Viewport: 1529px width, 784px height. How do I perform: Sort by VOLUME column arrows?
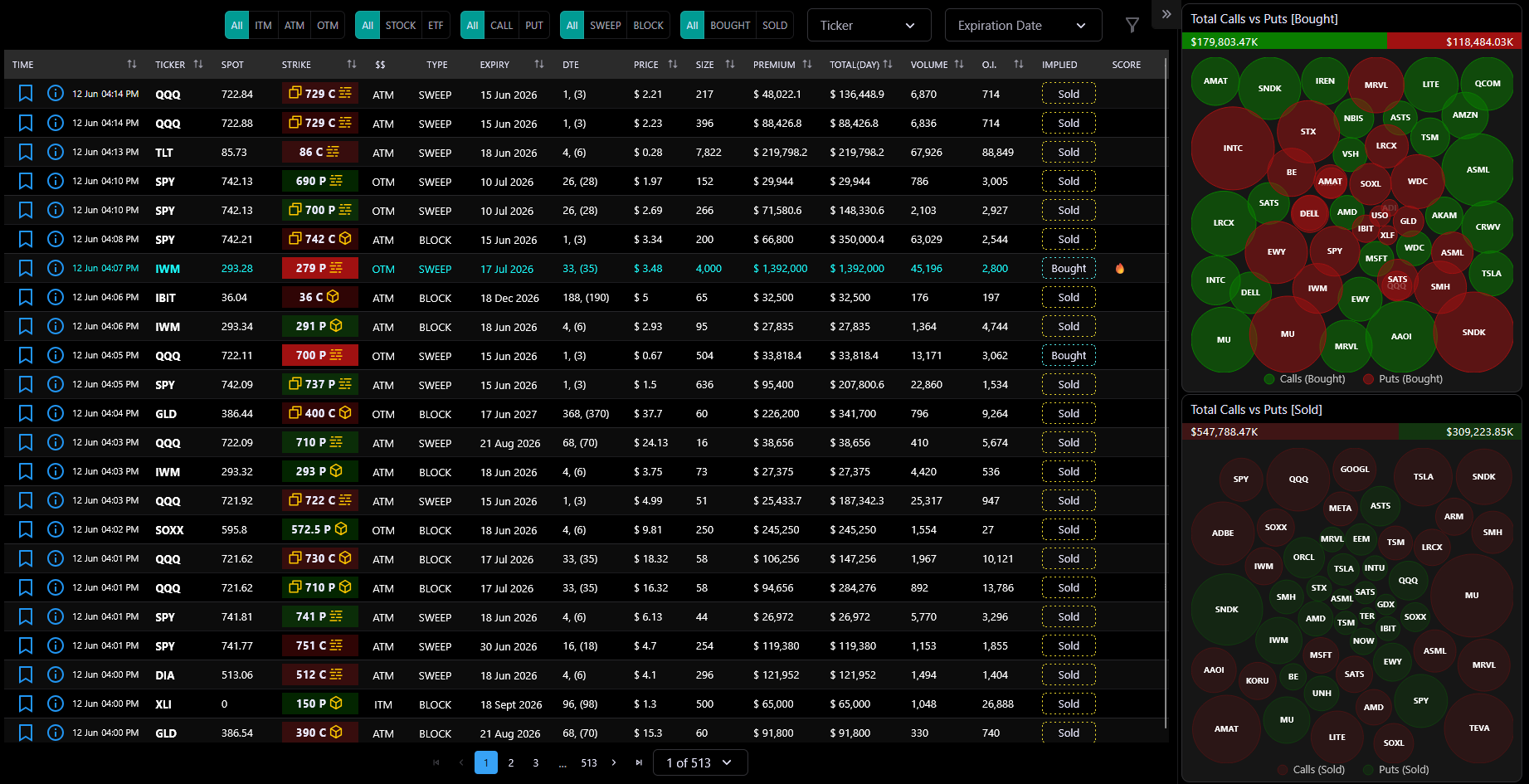point(959,64)
